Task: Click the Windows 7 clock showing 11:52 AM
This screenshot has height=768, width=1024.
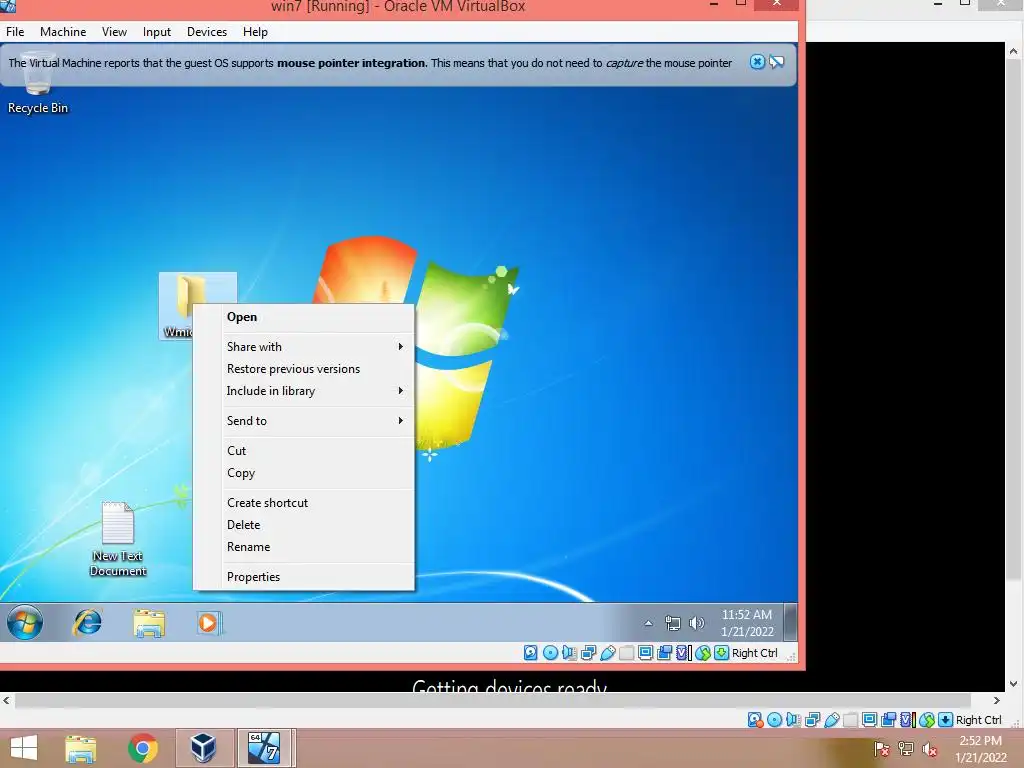Action: click(747, 623)
